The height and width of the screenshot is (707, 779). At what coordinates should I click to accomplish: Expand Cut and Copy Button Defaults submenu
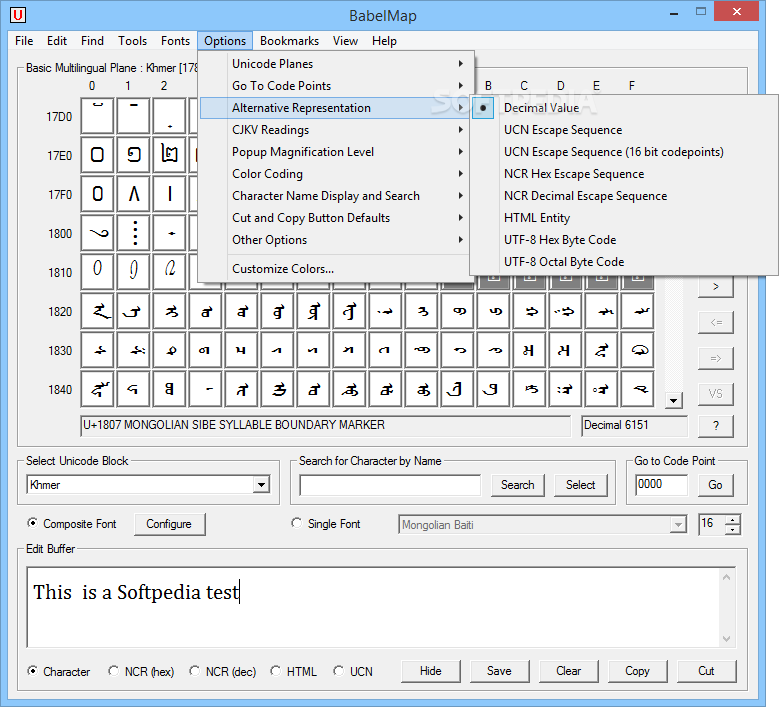pyautogui.click(x=336, y=218)
